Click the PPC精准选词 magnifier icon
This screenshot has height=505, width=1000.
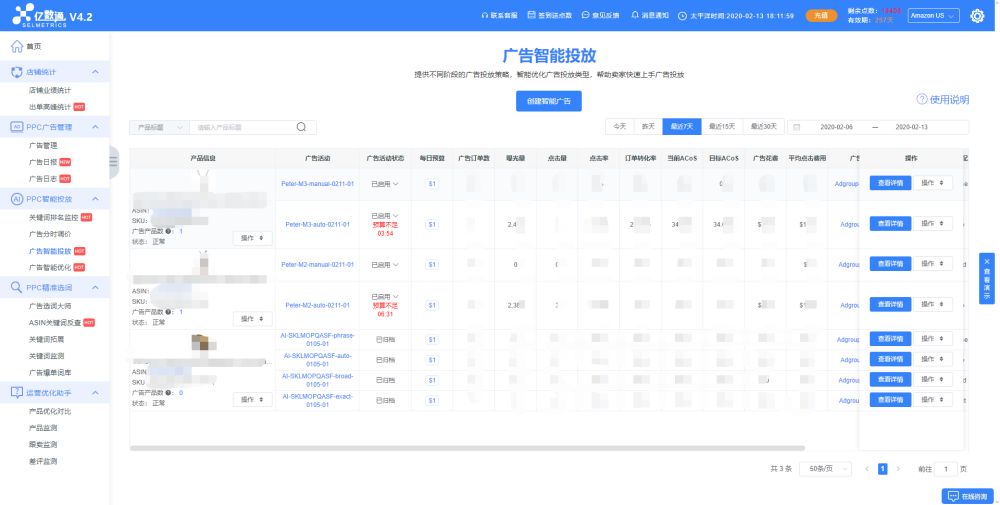pos(17,288)
